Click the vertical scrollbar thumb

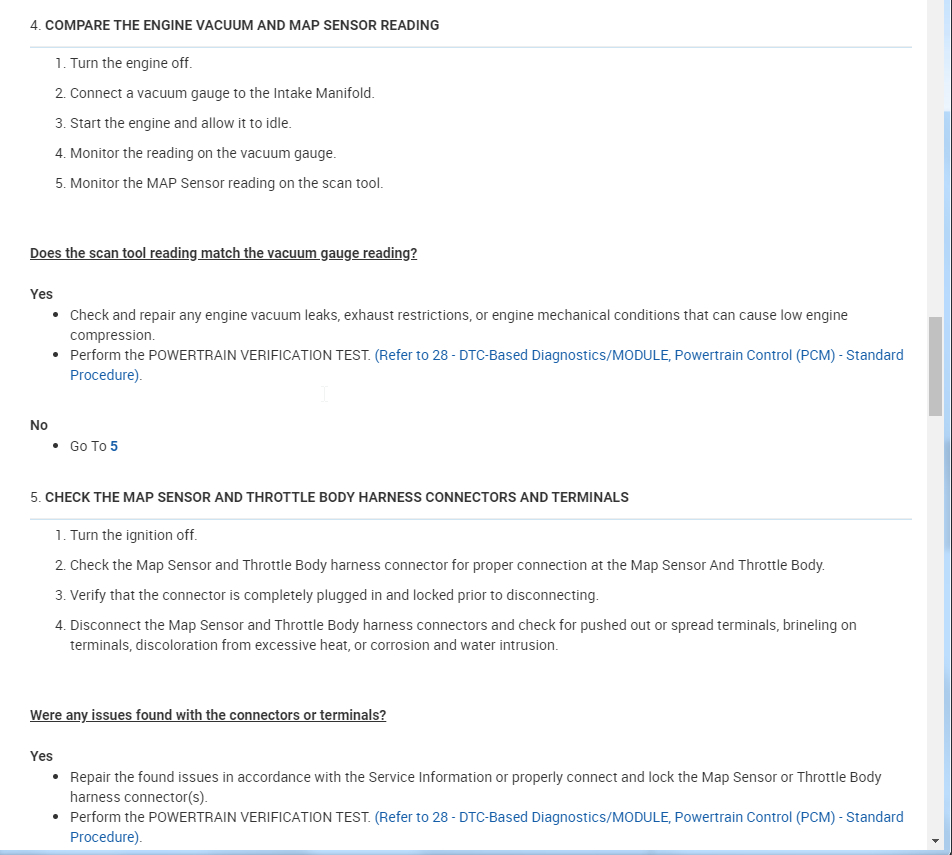tap(935, 366)
